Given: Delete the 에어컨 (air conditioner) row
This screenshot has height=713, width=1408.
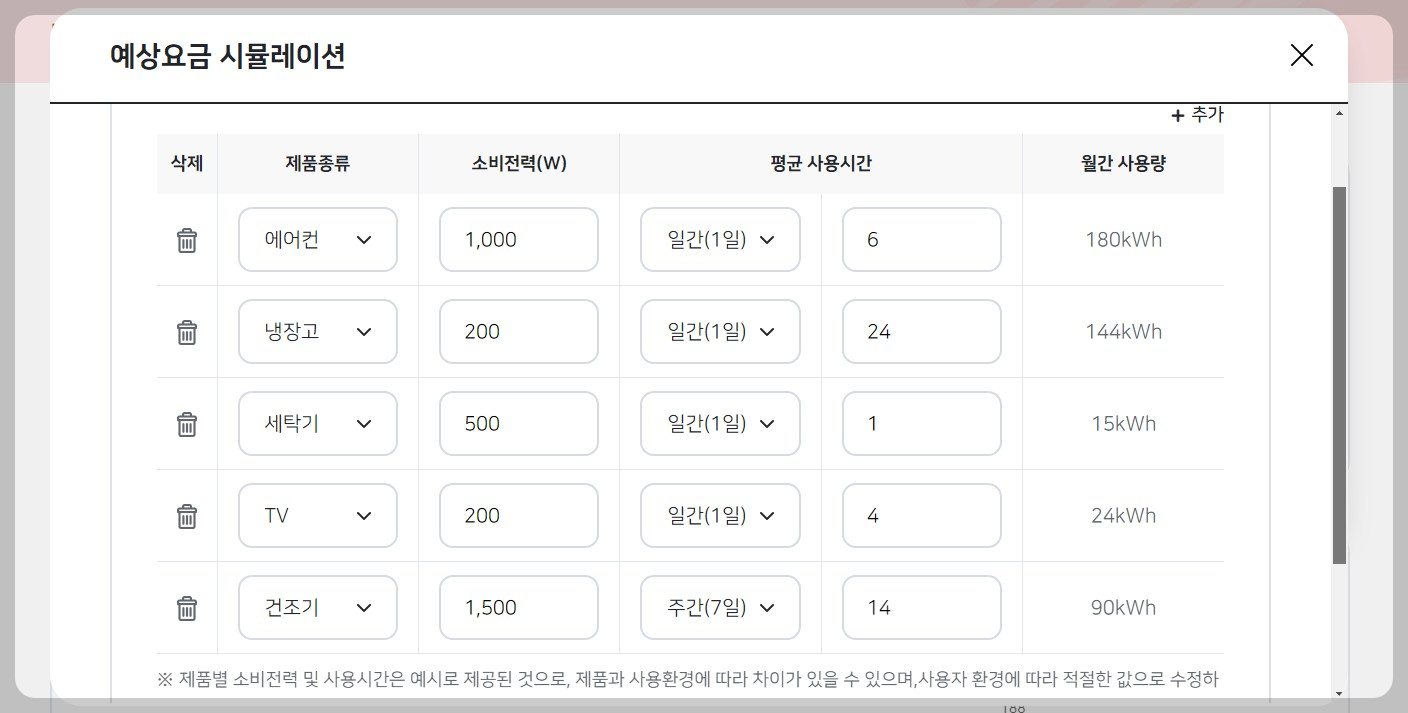Looking at the screenshot, I should 186,240.
